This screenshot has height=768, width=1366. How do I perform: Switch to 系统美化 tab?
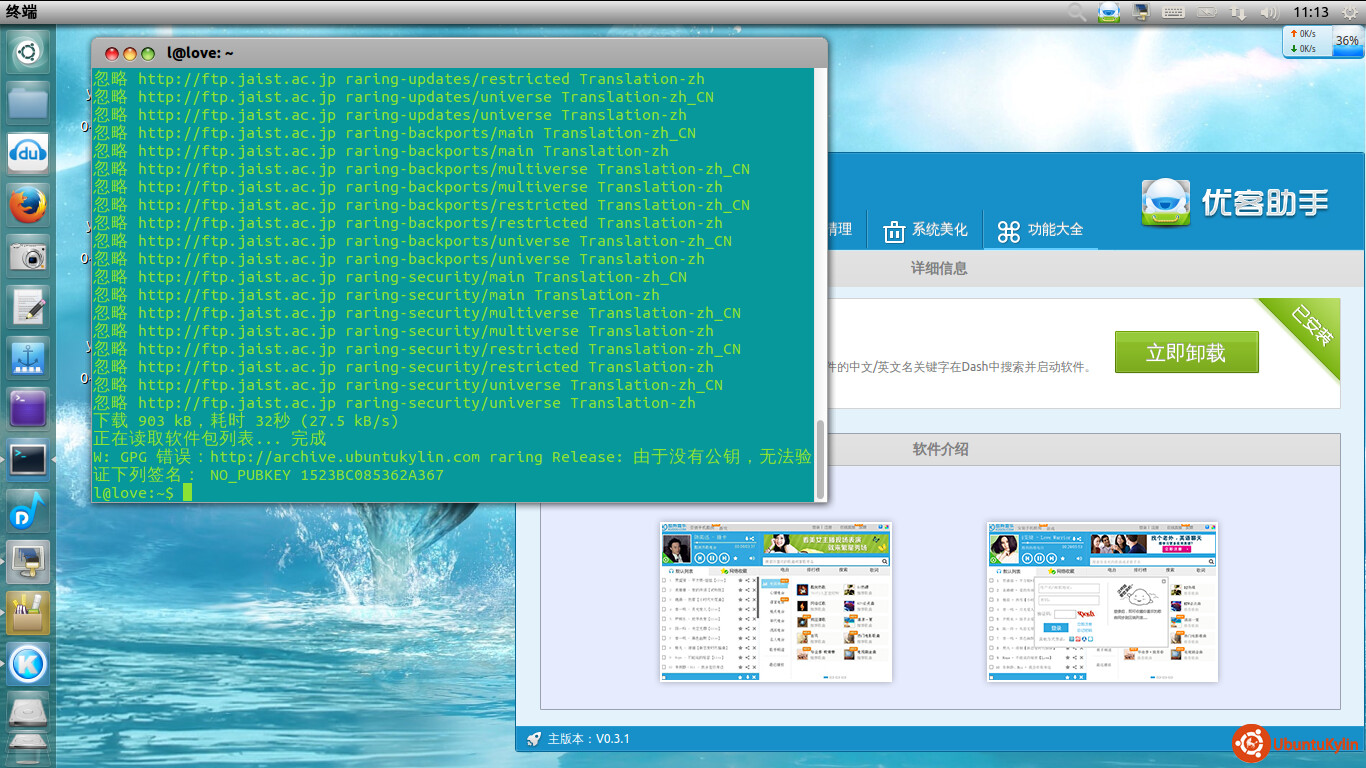point(925,230)
